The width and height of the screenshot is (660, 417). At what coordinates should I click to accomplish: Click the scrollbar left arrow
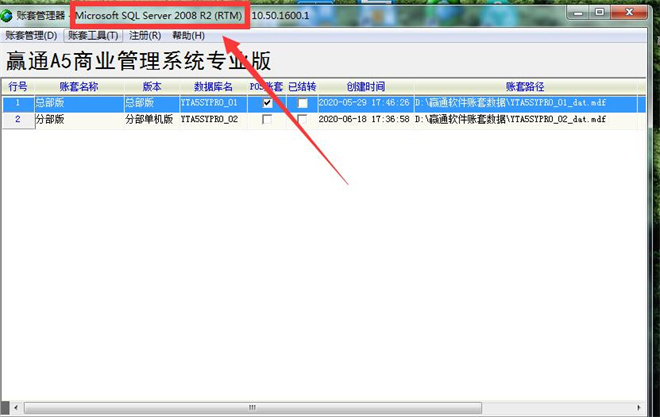[x=16, y=407]
